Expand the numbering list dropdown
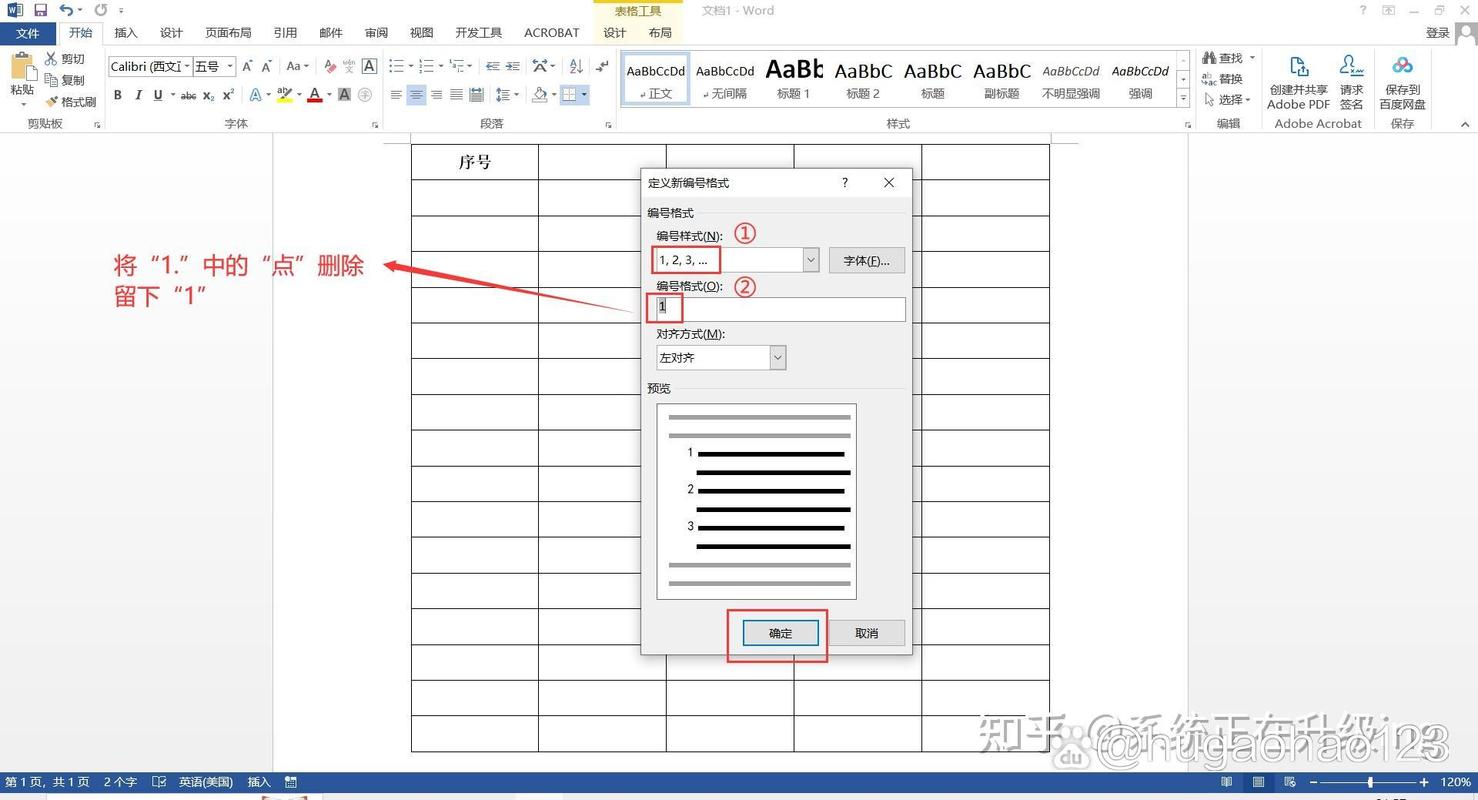The width and height of the screenshot is (1478, 800). (440, 66)
